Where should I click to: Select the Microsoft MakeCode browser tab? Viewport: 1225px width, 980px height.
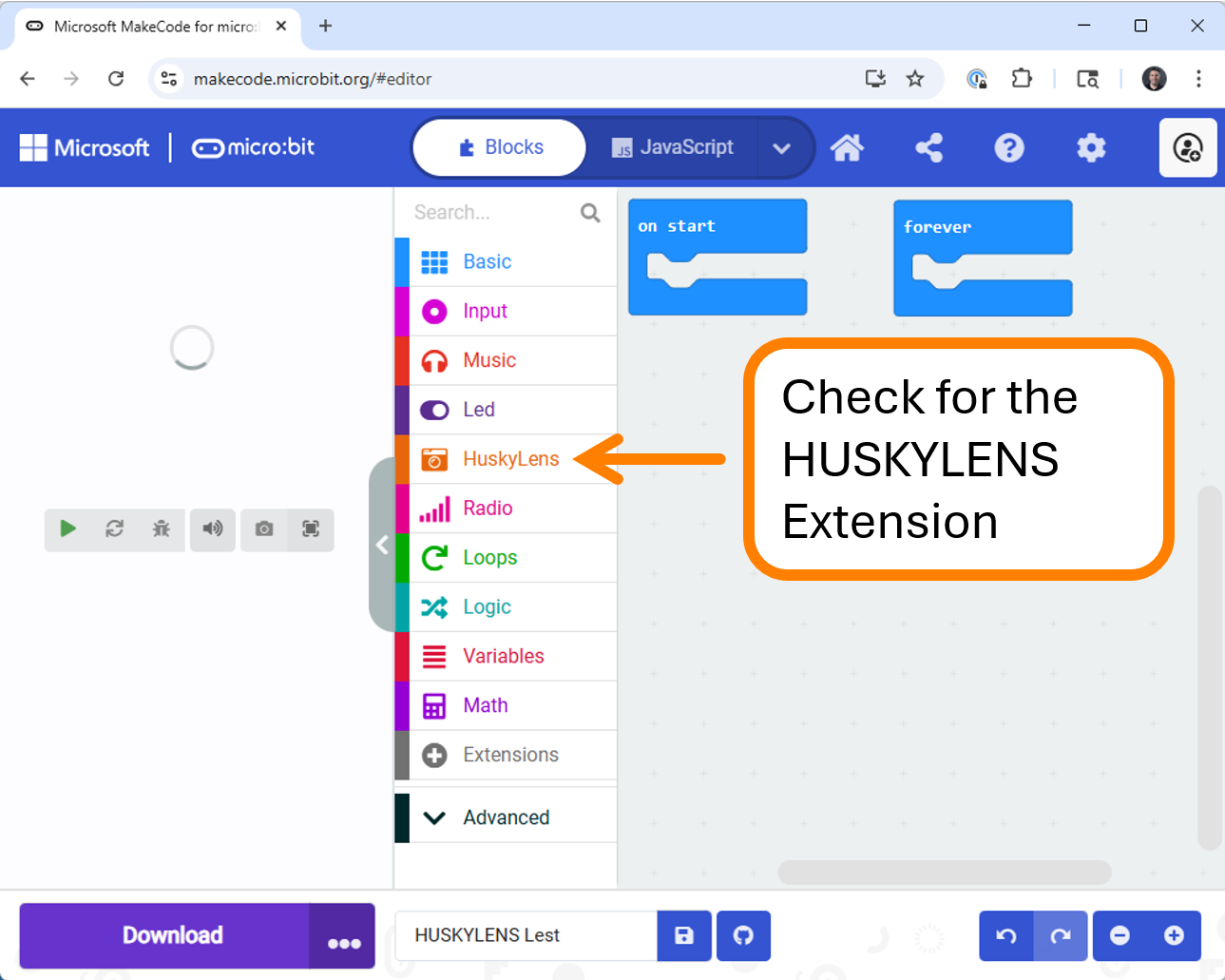coord(158,27)
